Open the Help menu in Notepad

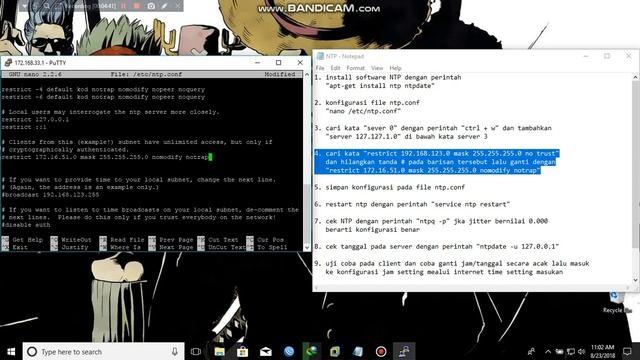tap(395, 68)
